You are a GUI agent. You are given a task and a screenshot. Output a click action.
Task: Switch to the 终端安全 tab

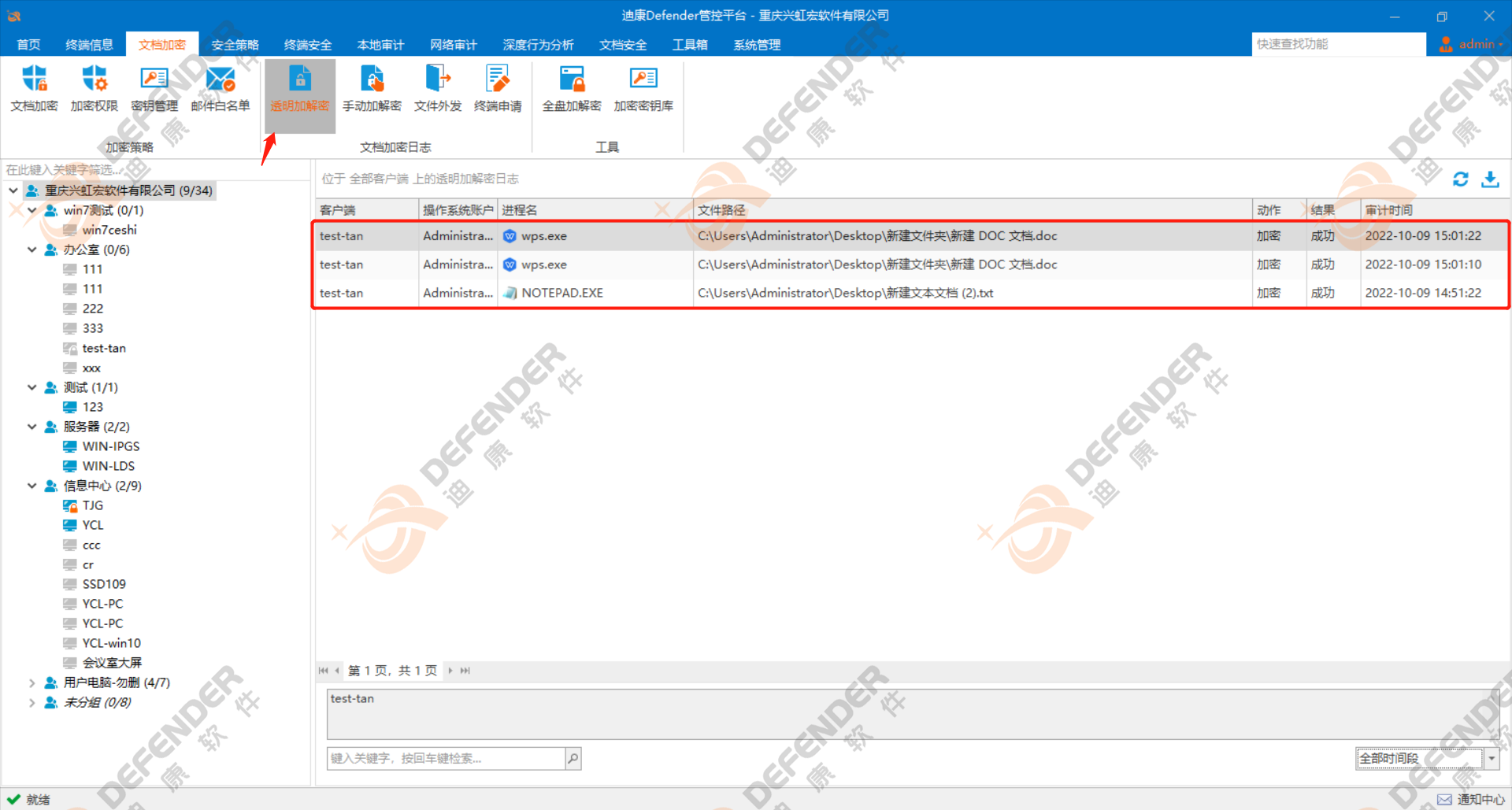pyautogui.click(x=308, y=45)
